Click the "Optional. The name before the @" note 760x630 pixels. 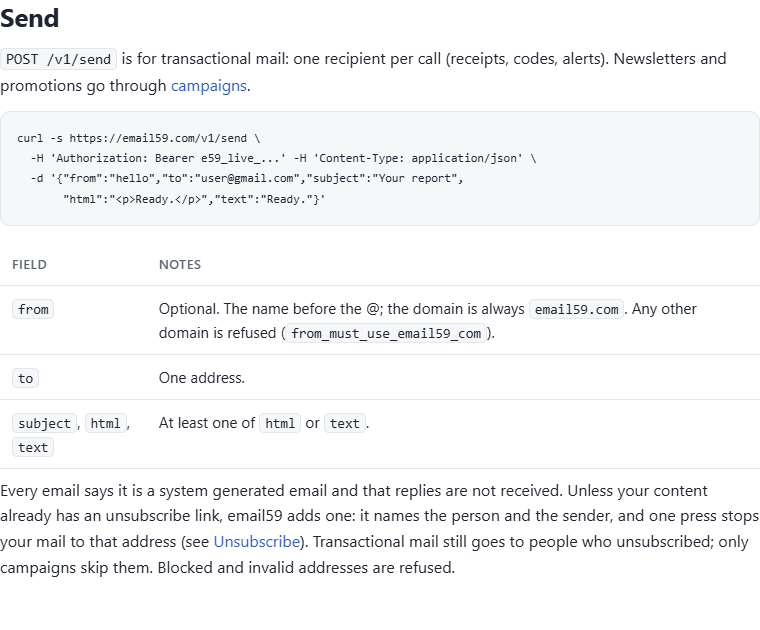(x=428, y=321)
